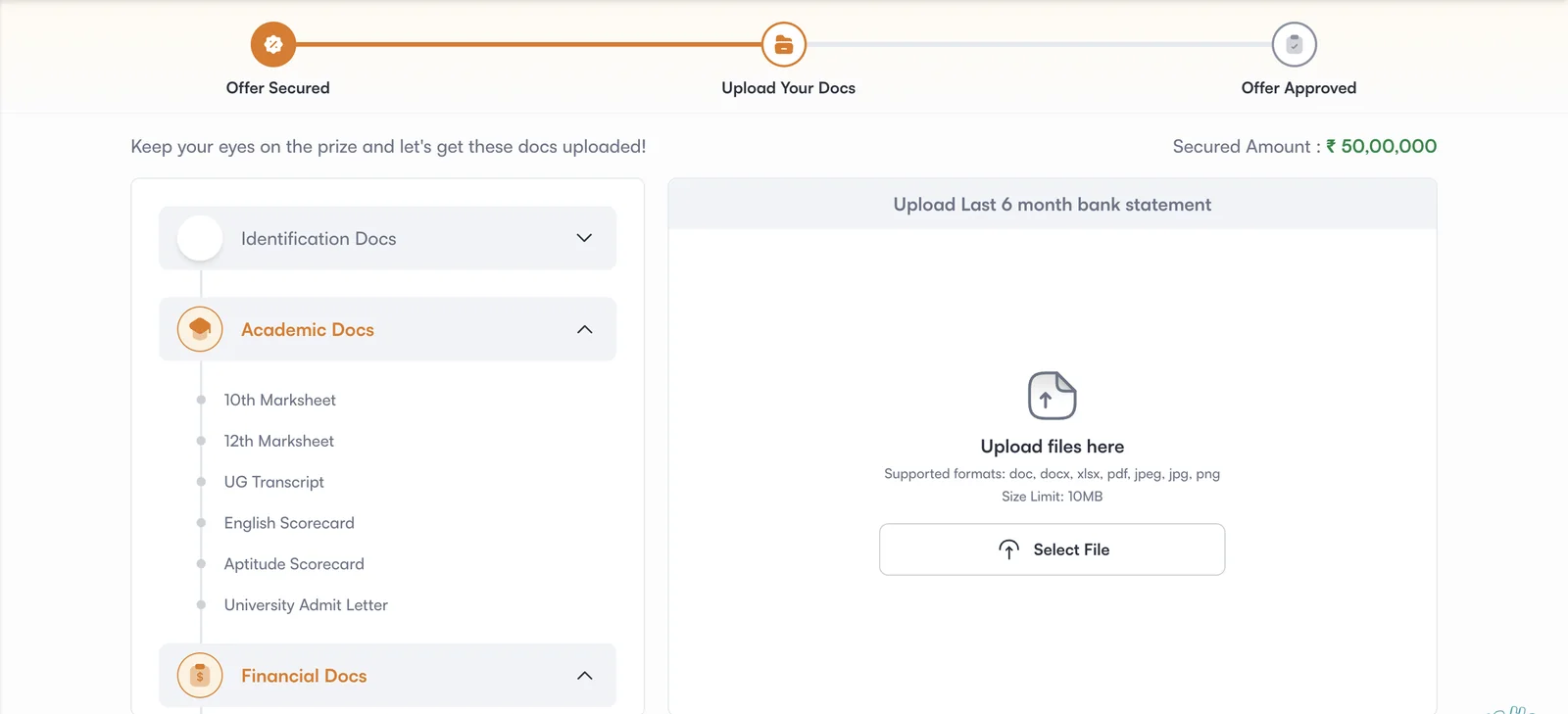
Task: Click the Upload files here heading
Action: coord(1053,447)
